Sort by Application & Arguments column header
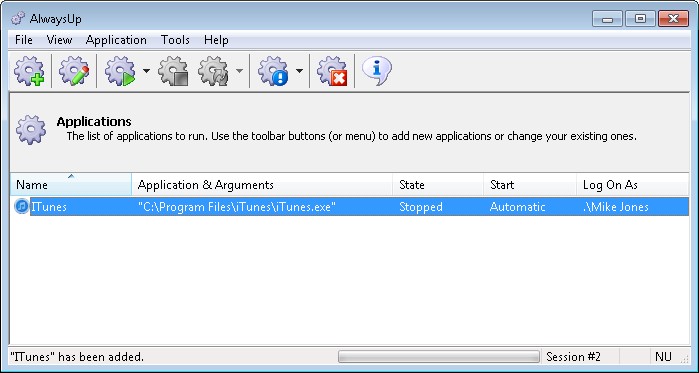699x373 pixels. 262,184
